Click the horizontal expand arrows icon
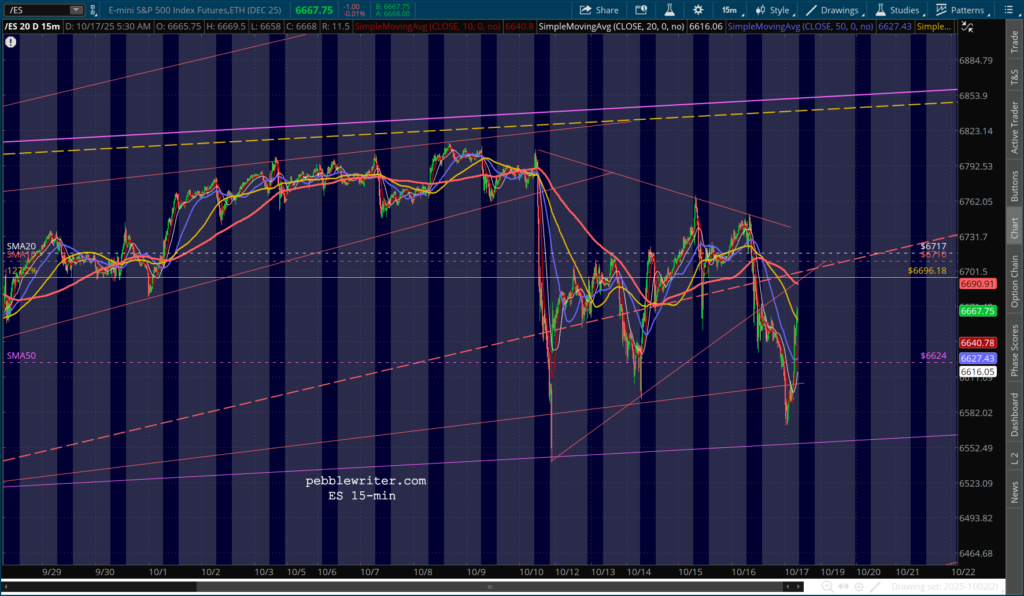 844,587
